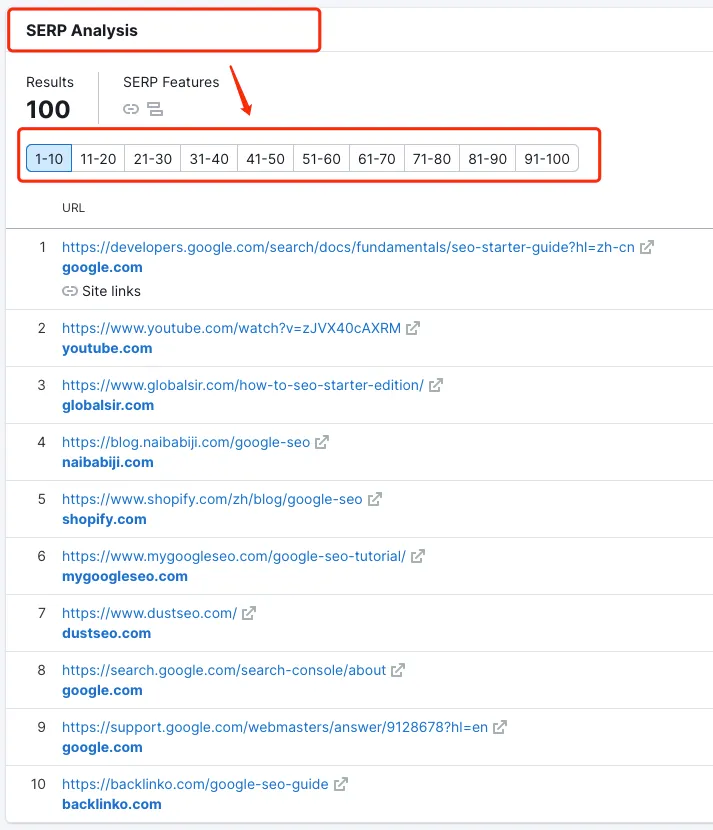Open the mygoogleseo.com google-seo-tutorial URL
This screenshot has width=713, height=830.
[x=234, y=556]
